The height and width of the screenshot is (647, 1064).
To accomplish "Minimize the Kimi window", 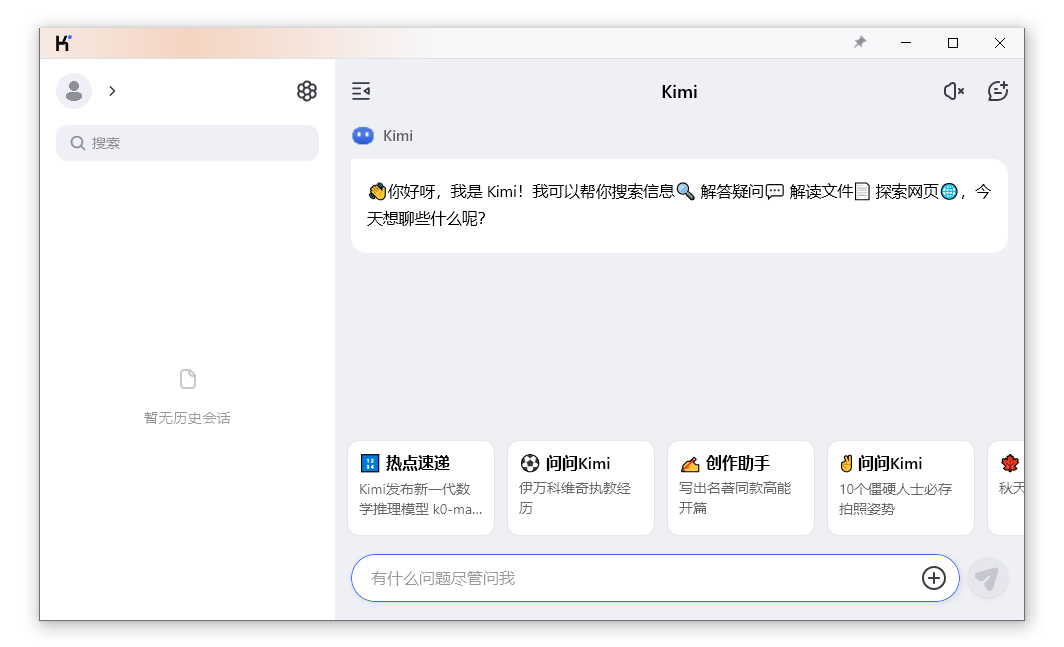I will pos(906,43).
